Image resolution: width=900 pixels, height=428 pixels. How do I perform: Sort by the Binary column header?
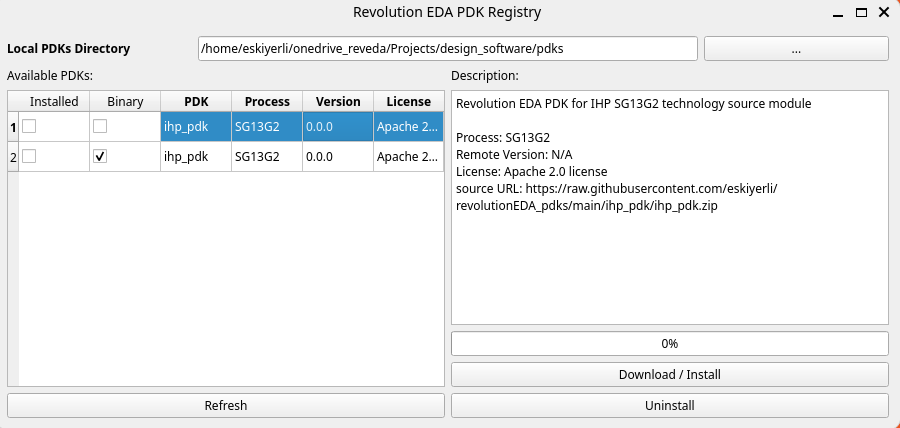(x=125, y=102)
